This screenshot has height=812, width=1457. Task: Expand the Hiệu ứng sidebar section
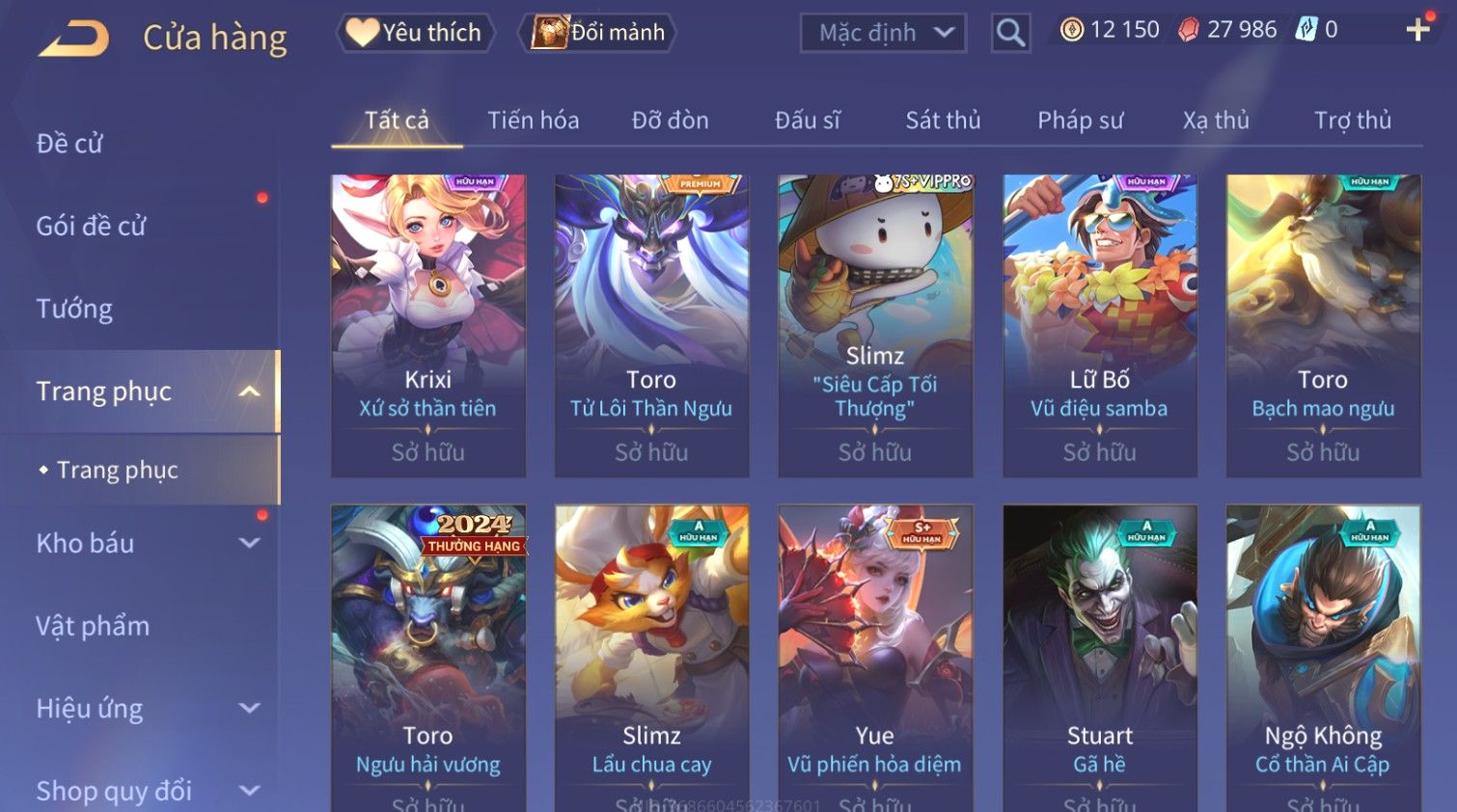pyautogui.click(x=250, y=708)
